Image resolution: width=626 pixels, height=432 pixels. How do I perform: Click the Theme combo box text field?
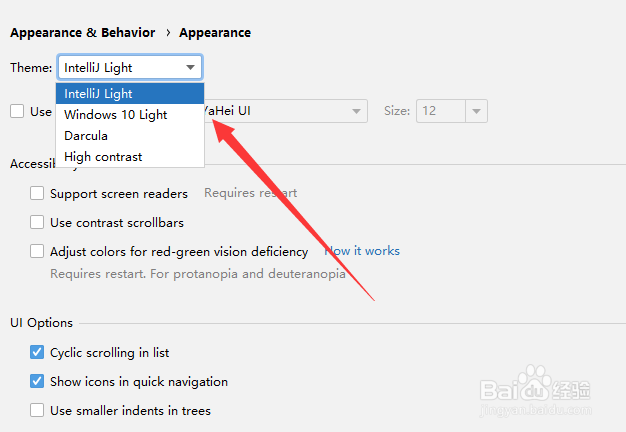(x=122, y=67)
